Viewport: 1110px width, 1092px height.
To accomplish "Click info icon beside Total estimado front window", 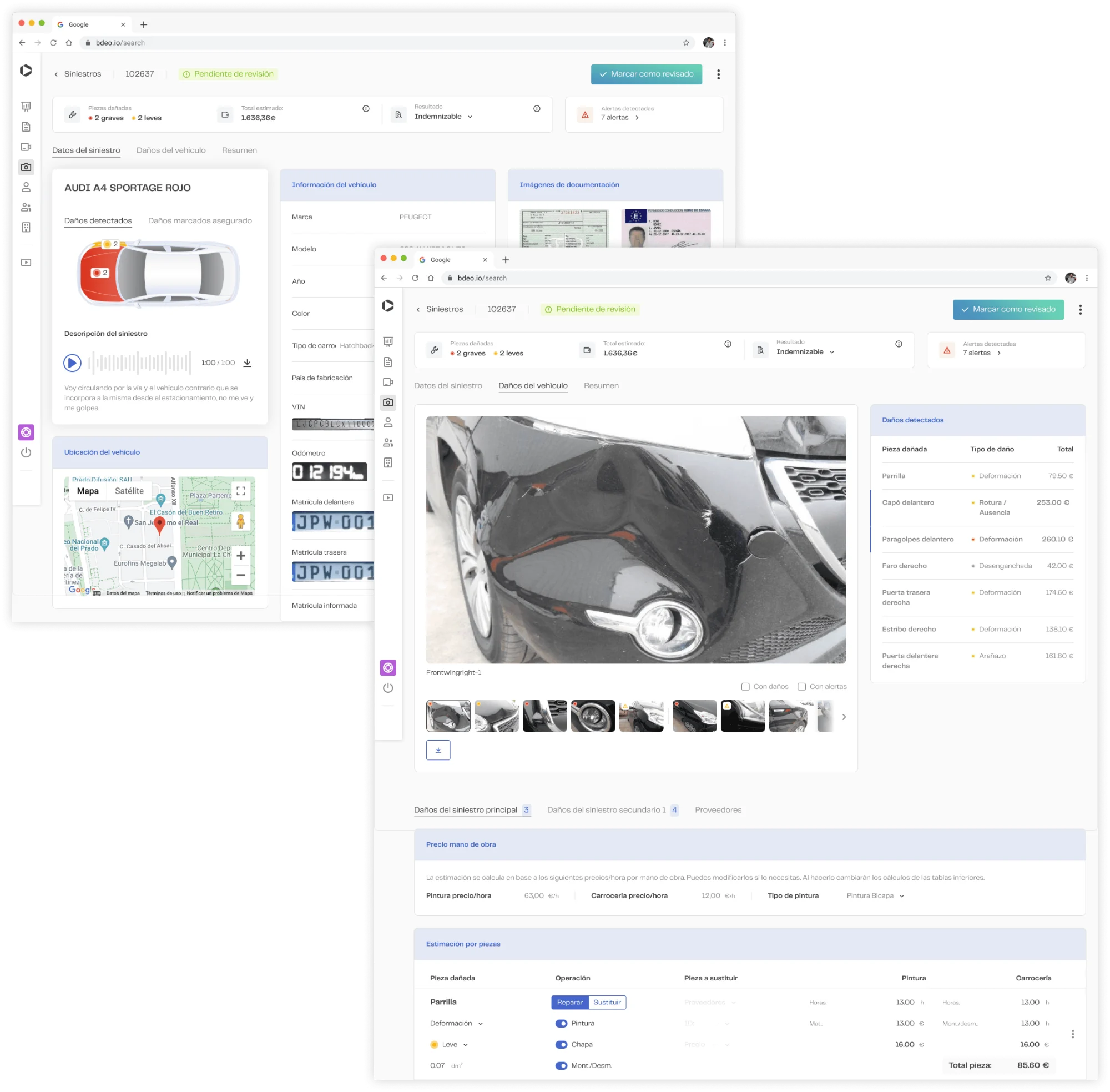I will [728, 344].
